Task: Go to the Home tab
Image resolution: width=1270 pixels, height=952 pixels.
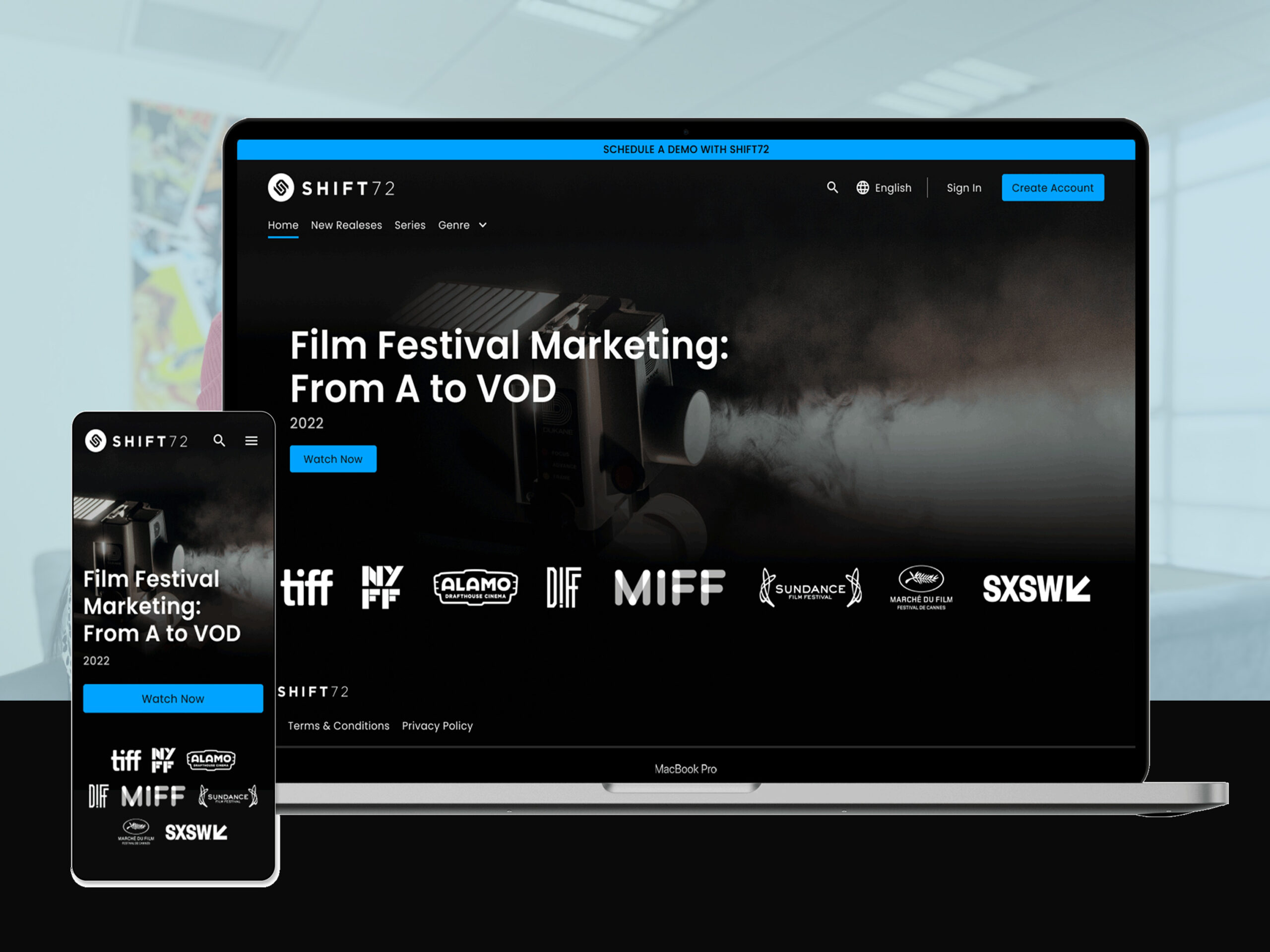Action: [283, 225]
